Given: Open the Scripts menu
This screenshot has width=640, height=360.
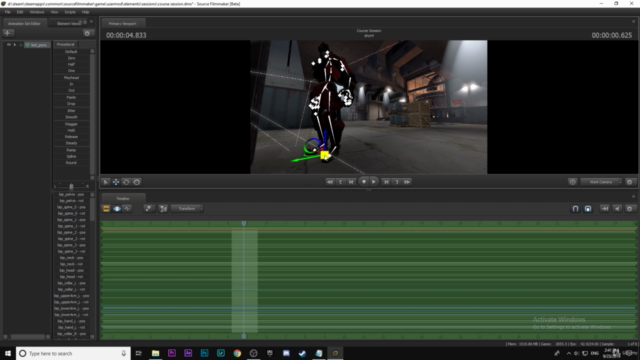Looking at the screenshot, I should pyautogui.click(x=70, y=12).
